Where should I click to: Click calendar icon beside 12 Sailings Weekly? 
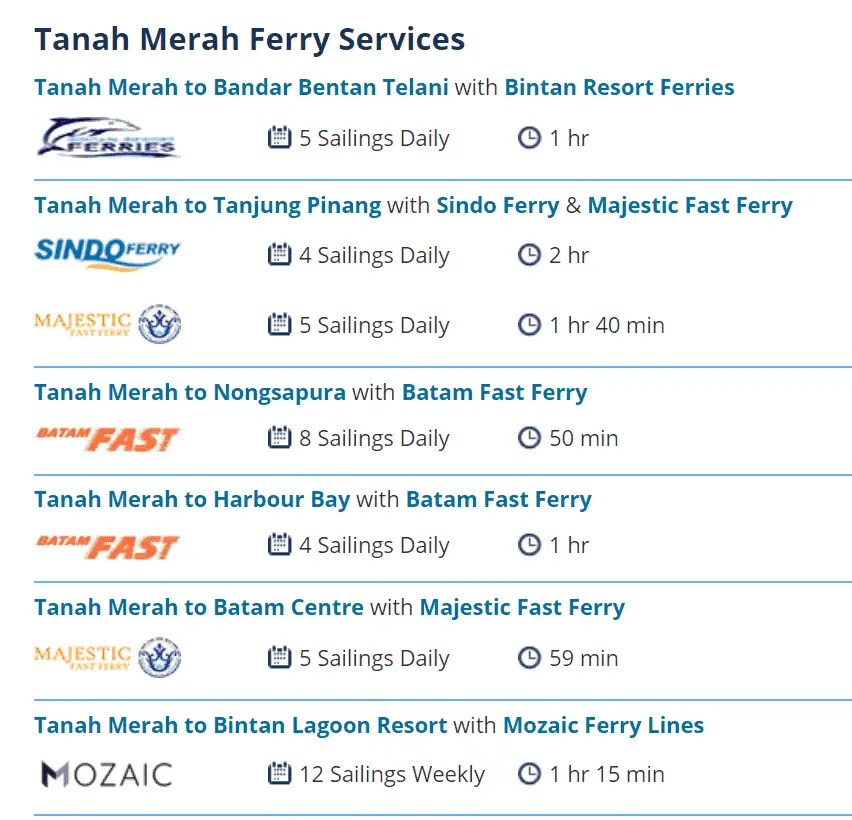(279, 773)
